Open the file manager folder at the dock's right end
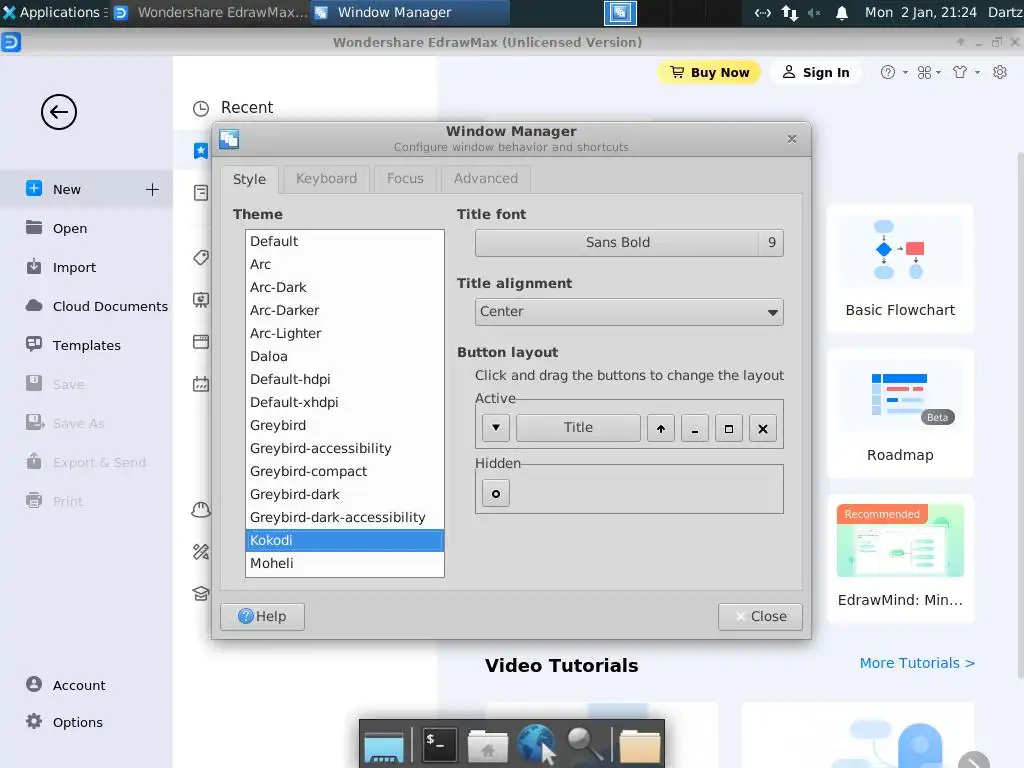The image size is (1024, 768). [x=639, y=746]
